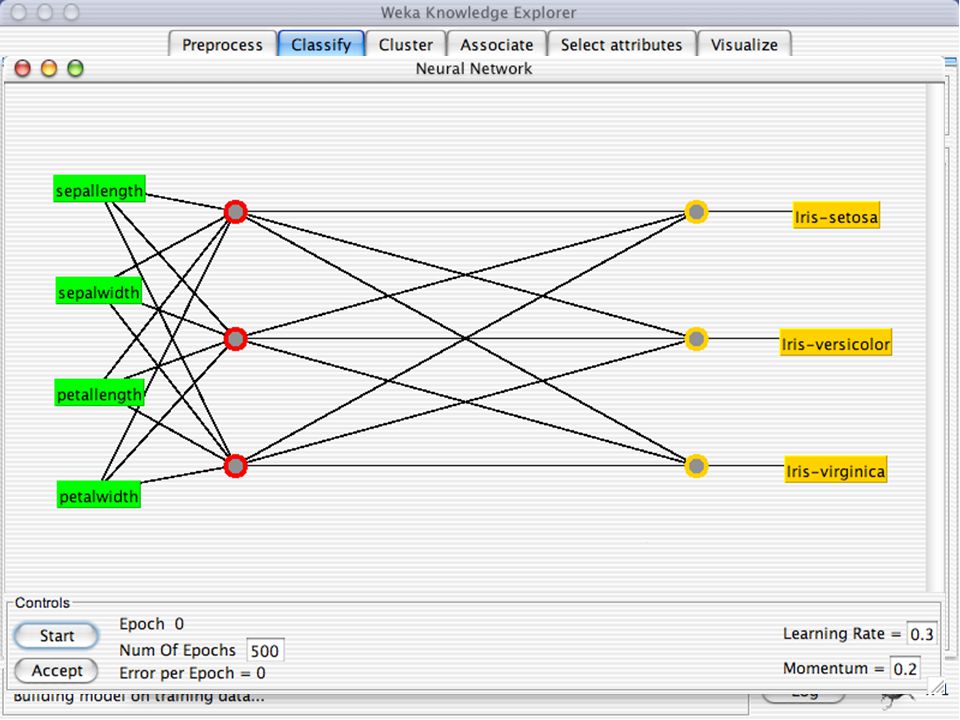
Task: Select the petalwidth input node
Action: [x=99, y=494]
